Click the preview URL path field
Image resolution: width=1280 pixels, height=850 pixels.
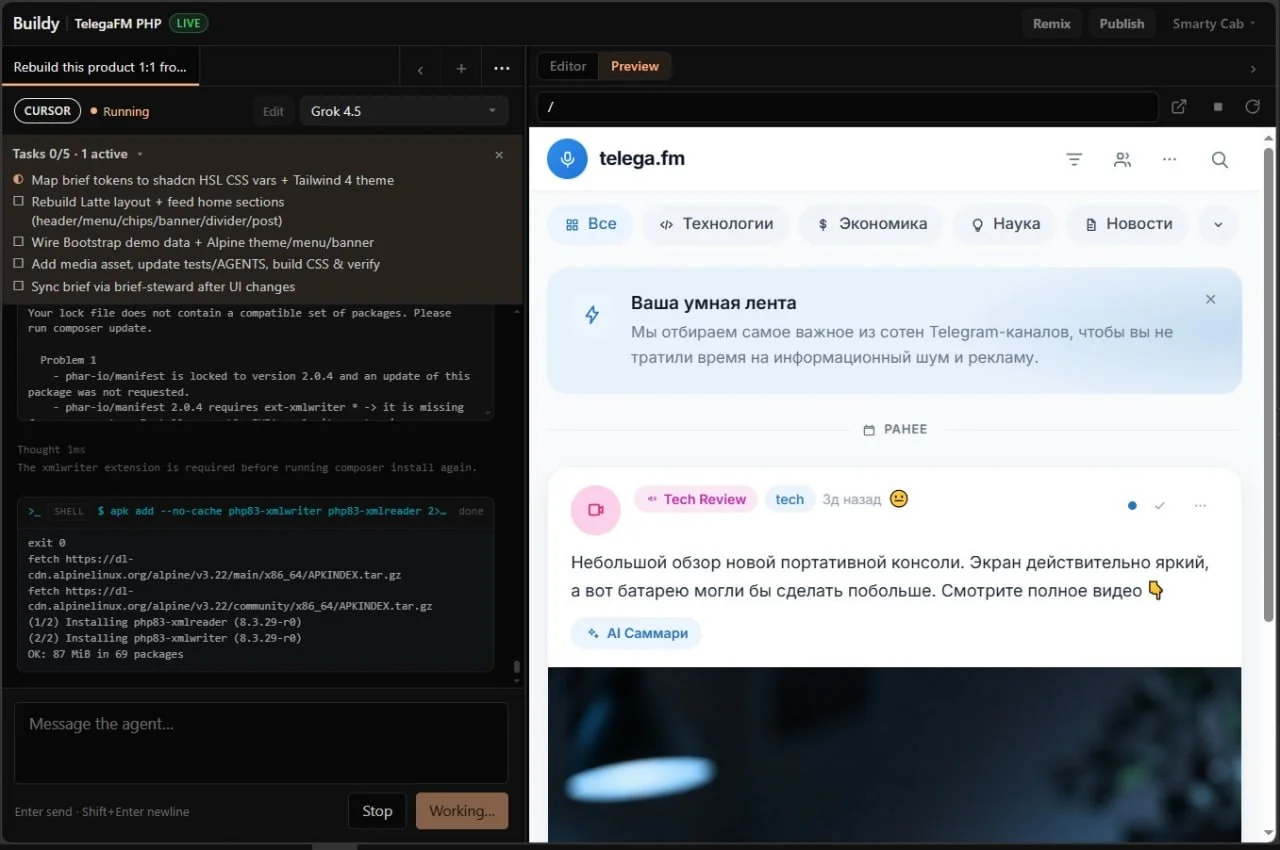(x=848, y=107)
